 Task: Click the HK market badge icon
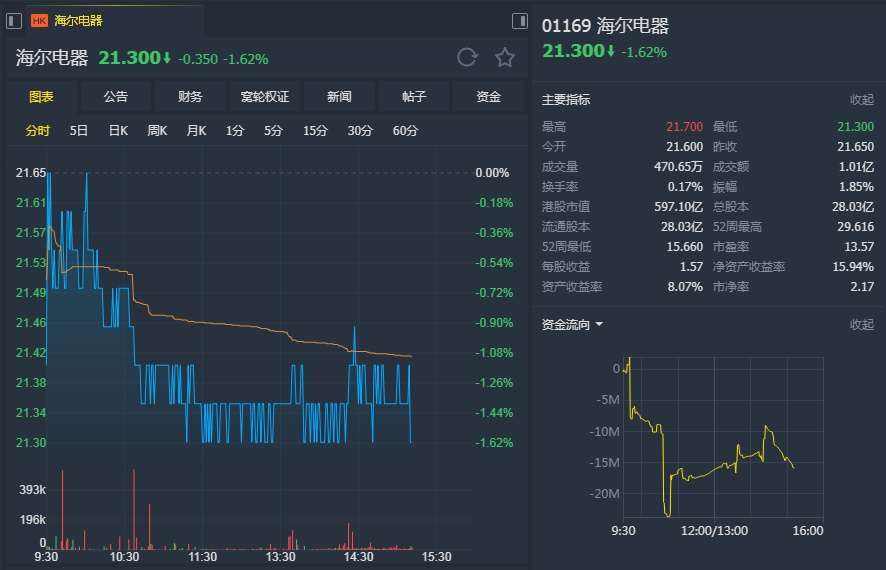pyautogui.click(x=39, y=21)
